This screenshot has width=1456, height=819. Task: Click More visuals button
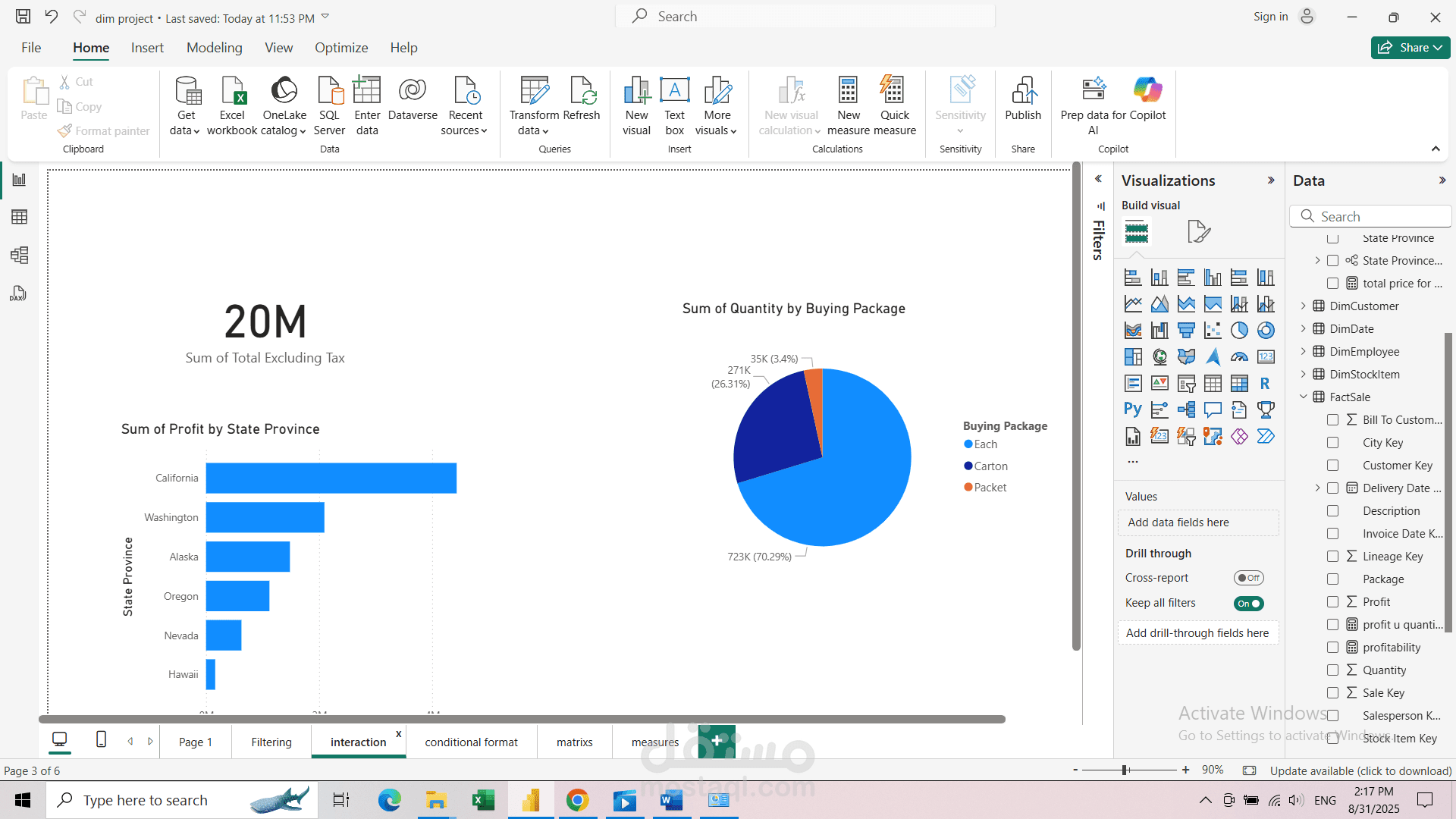tap(717, 106)
